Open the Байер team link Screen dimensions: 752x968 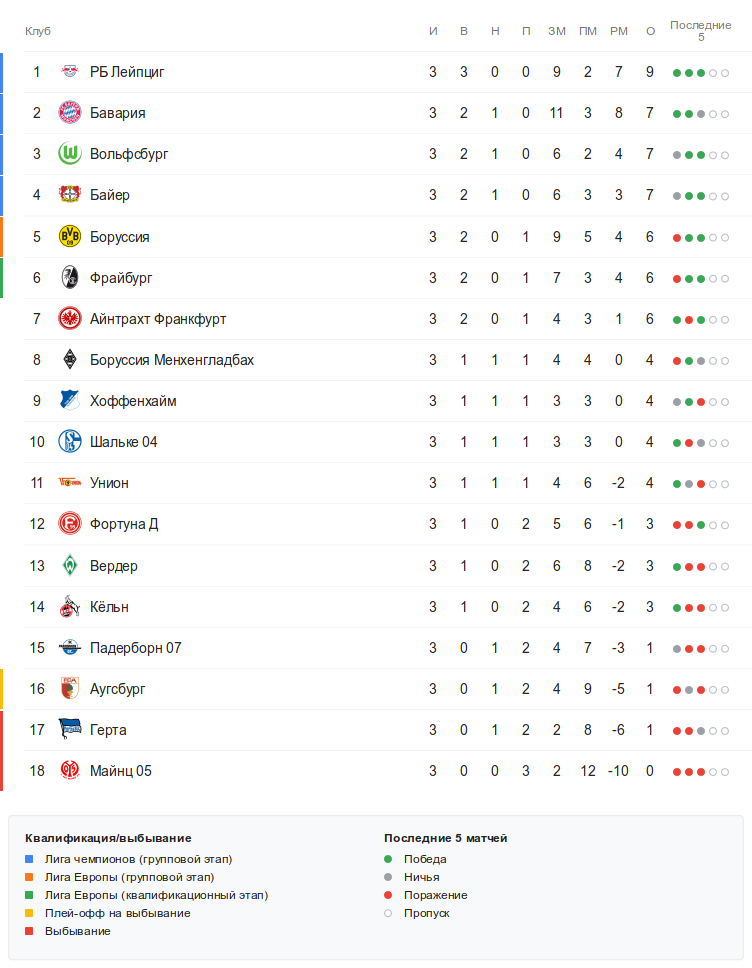[109, 195]
